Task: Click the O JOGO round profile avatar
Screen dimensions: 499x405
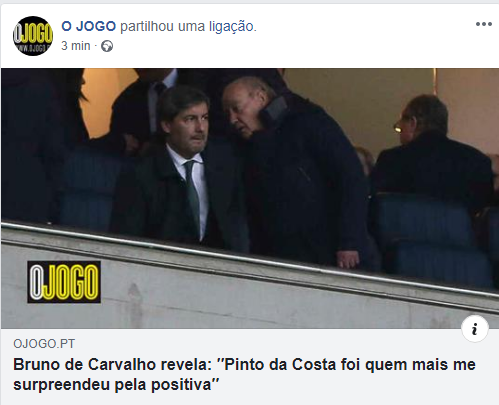Action: (x=33, y=36)
